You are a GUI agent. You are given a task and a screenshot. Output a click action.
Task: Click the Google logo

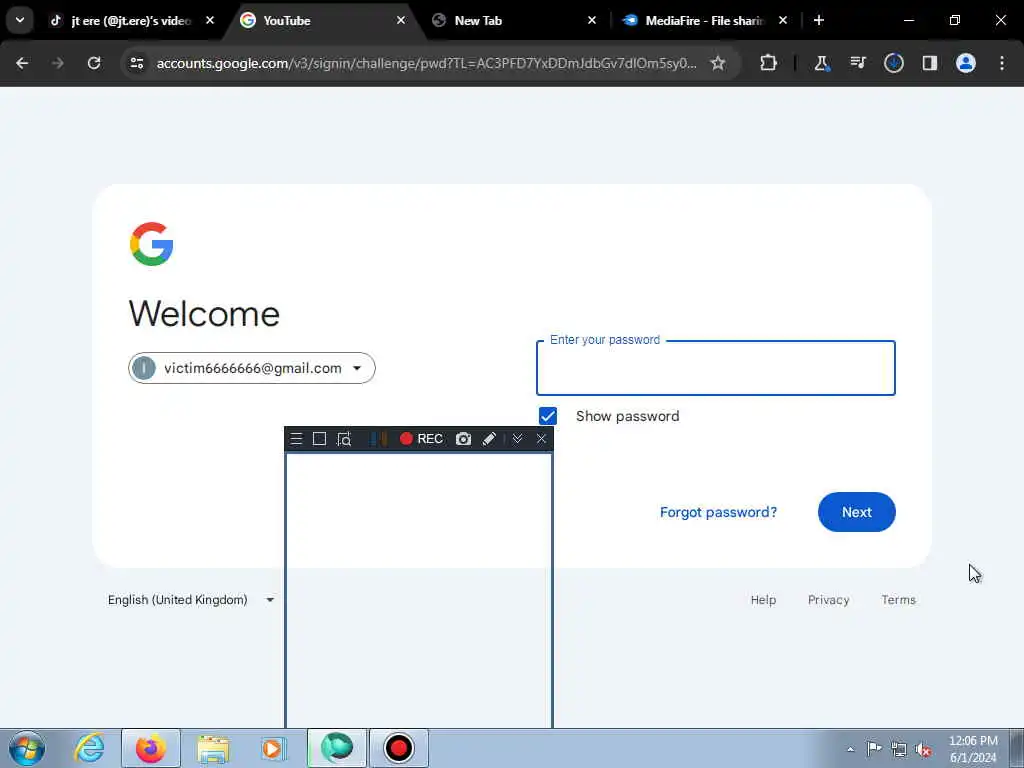pyautogui.click(x=152, y=244)
